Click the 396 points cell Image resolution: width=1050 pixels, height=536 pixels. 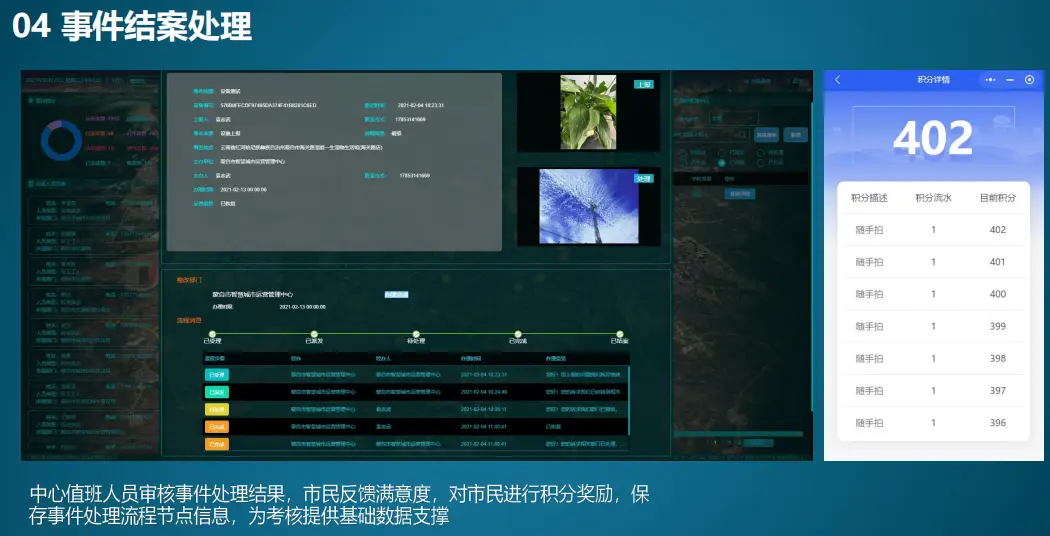(998, 423)
